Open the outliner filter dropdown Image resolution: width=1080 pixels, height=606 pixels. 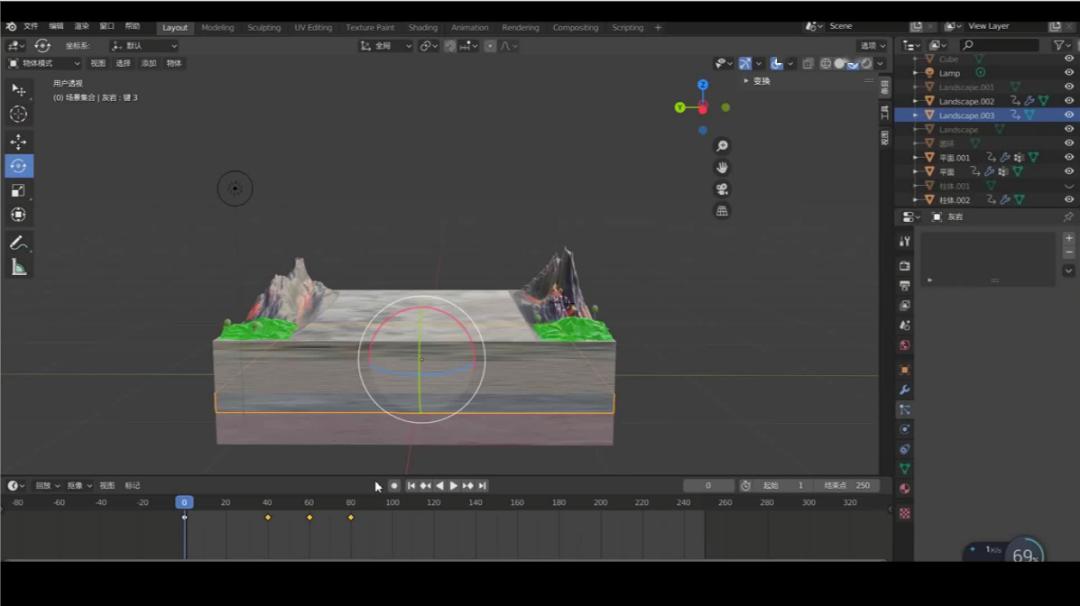click(x=1061, y=45)
